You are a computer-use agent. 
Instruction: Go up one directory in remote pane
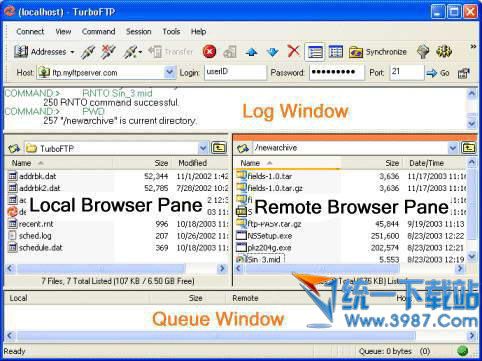tap(468, 148)
